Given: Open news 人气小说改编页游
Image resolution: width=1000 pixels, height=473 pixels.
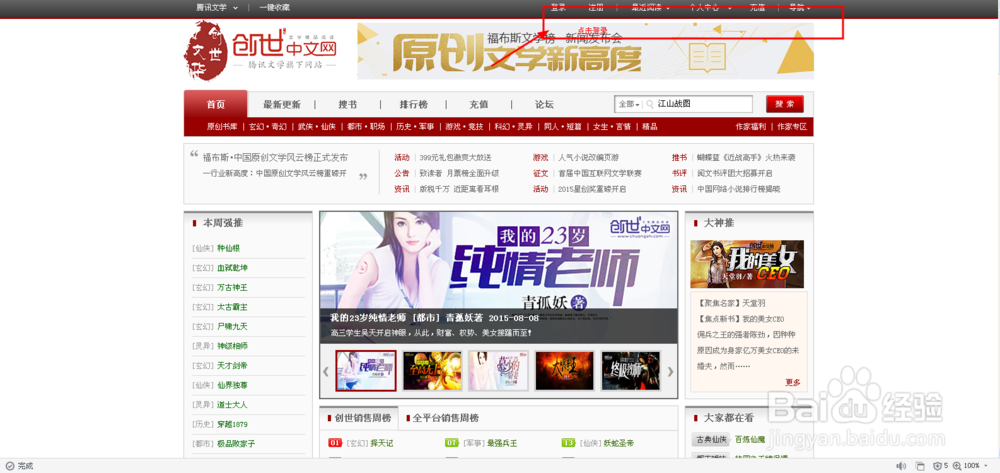Looking at the screenshot, I should [x=588, y=157].
